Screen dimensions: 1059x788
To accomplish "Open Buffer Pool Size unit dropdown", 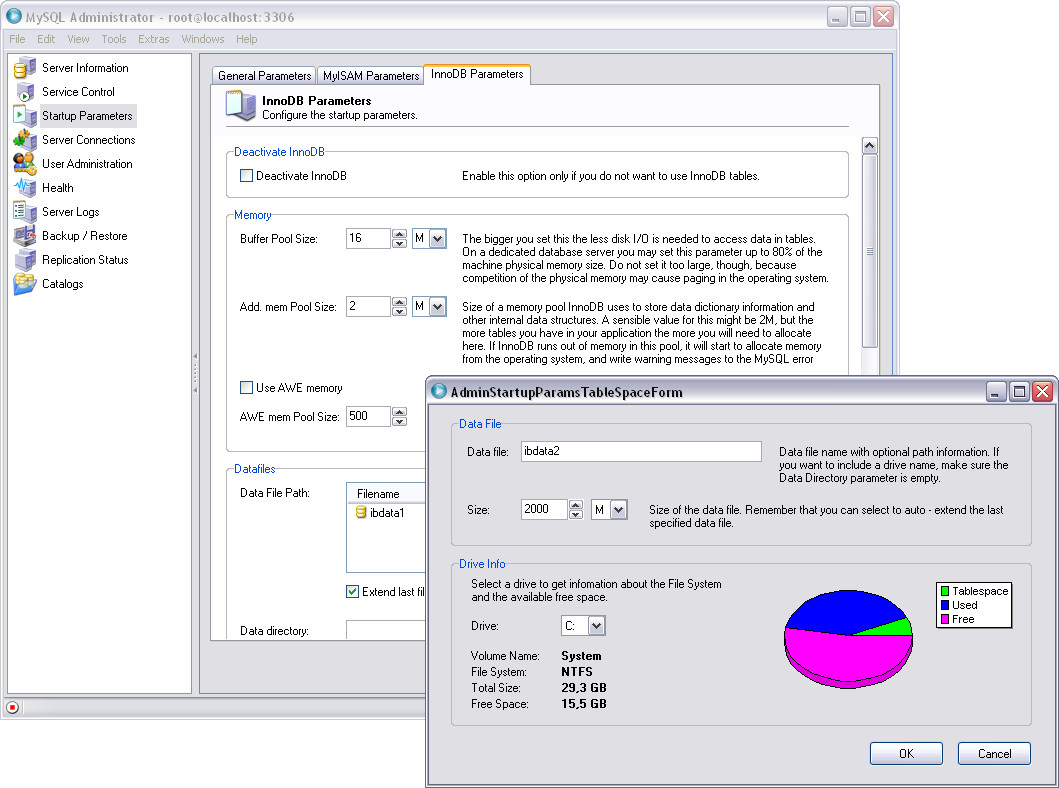I will pos(437,238).
